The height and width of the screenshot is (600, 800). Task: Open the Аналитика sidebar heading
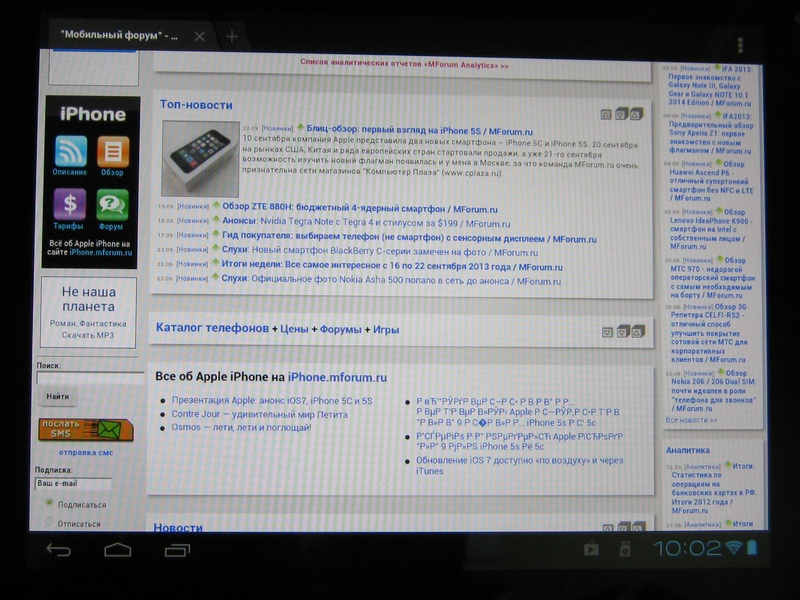click(688, 451)
